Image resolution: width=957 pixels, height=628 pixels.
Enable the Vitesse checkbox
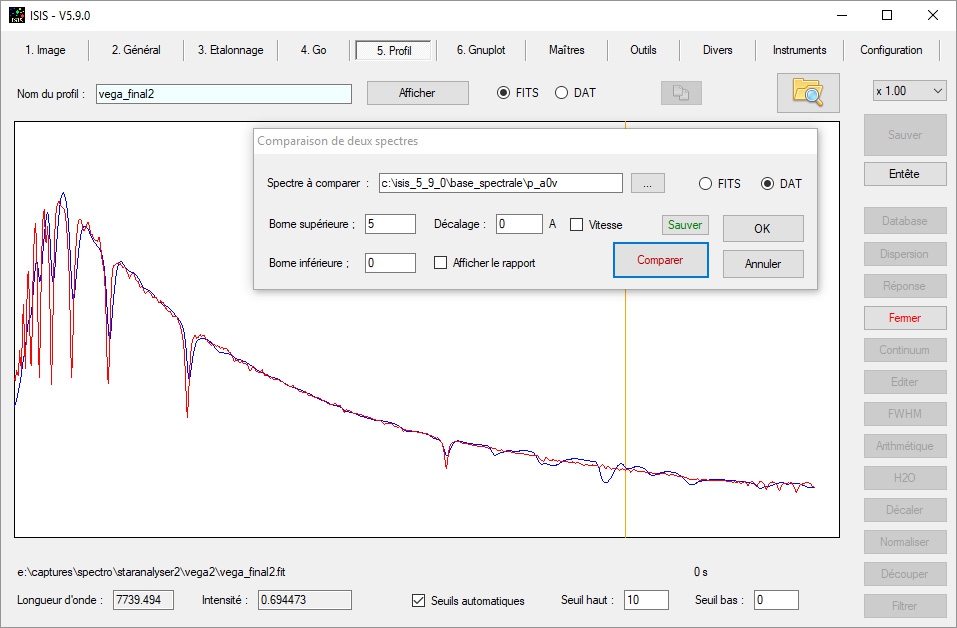point(576,225)
